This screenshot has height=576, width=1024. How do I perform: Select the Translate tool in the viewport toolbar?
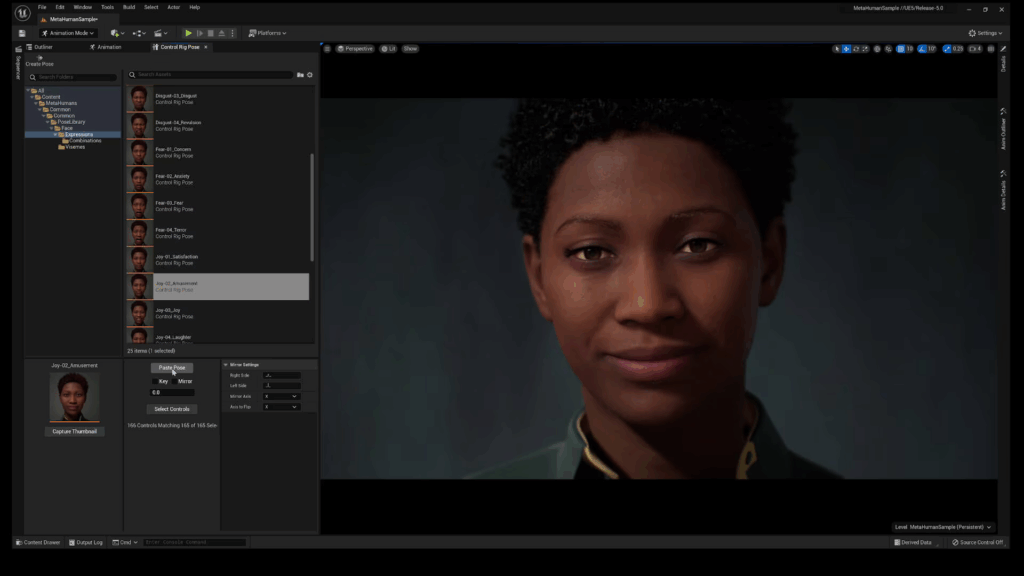click(845, 48)
